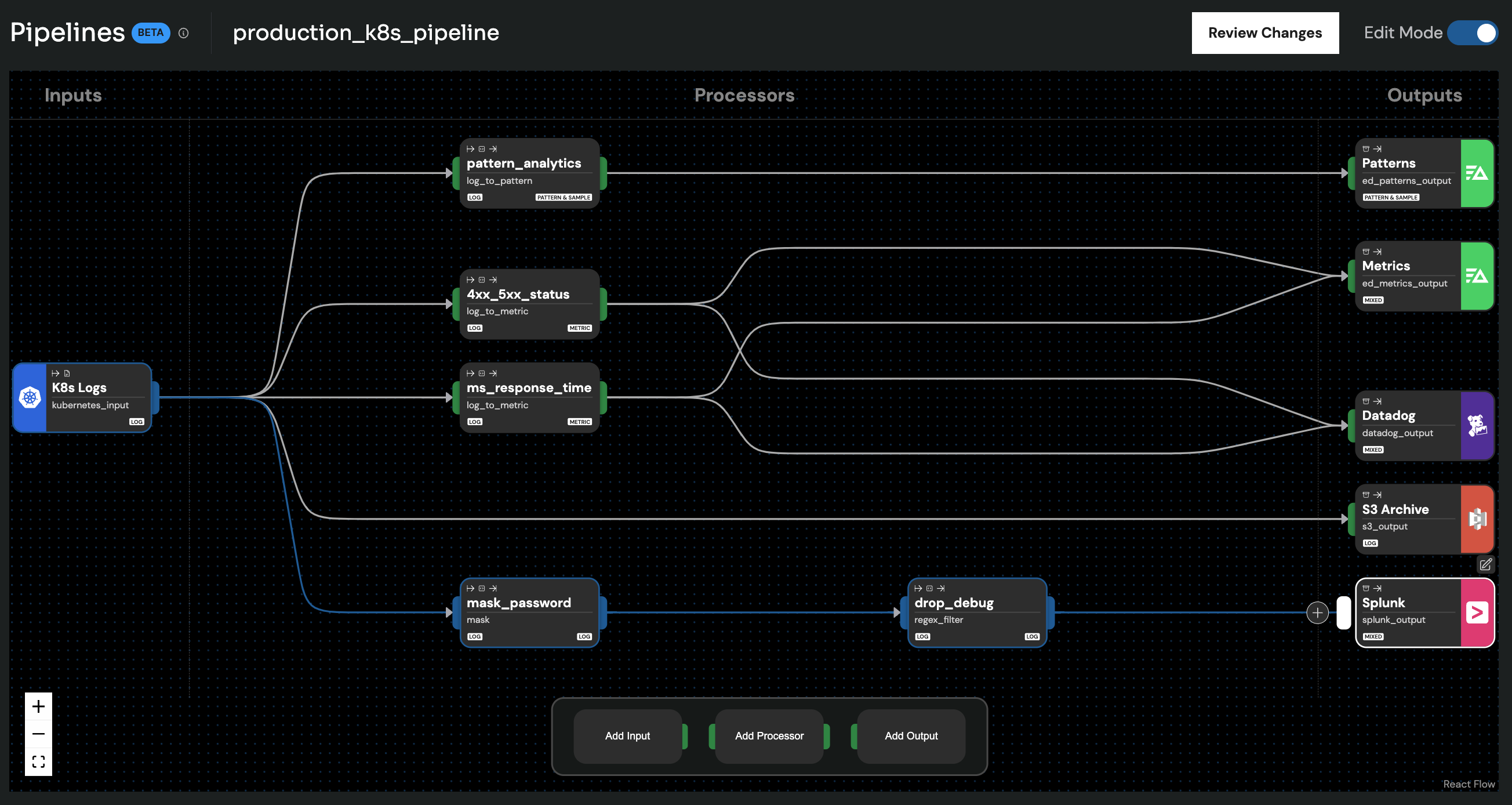Click the white connector handle before splunk_output
Image resolution: width=1512 pixels, height=805 pixels.
tap(1344, 612)
